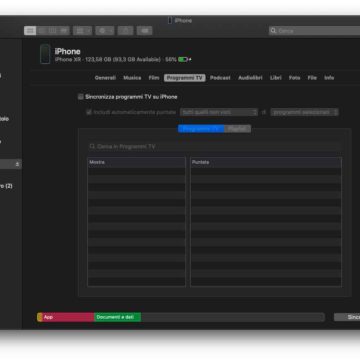Click the Sincronizza button at bottom right

347,317
